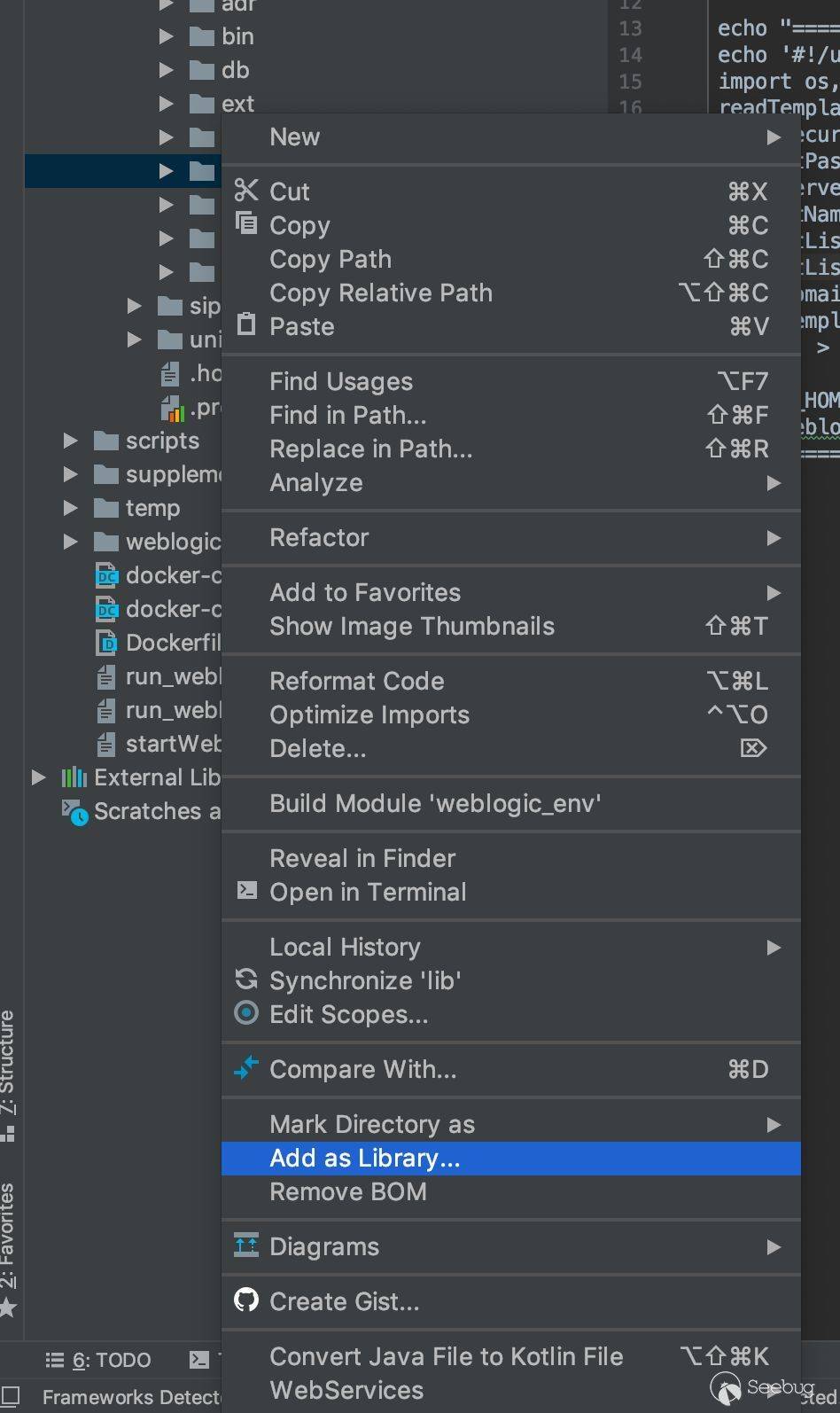Open the 6: TODO tool window
The width and height of the screenshot is (840, 1413).
[x=99, y=1360]
